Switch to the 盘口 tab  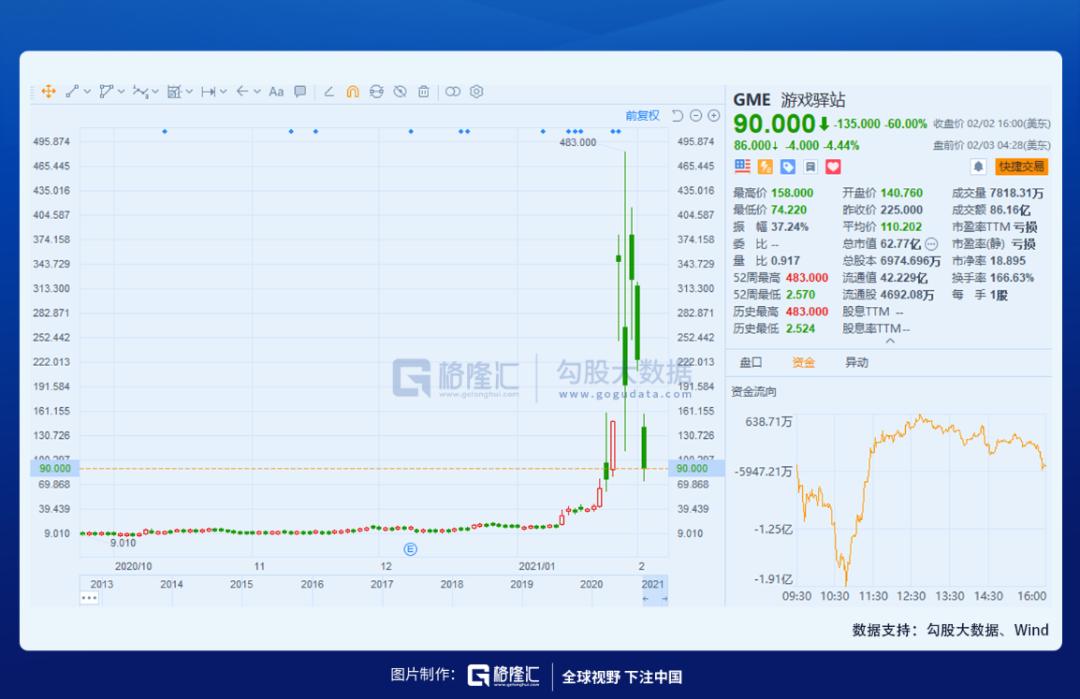(x=751, y=362)
